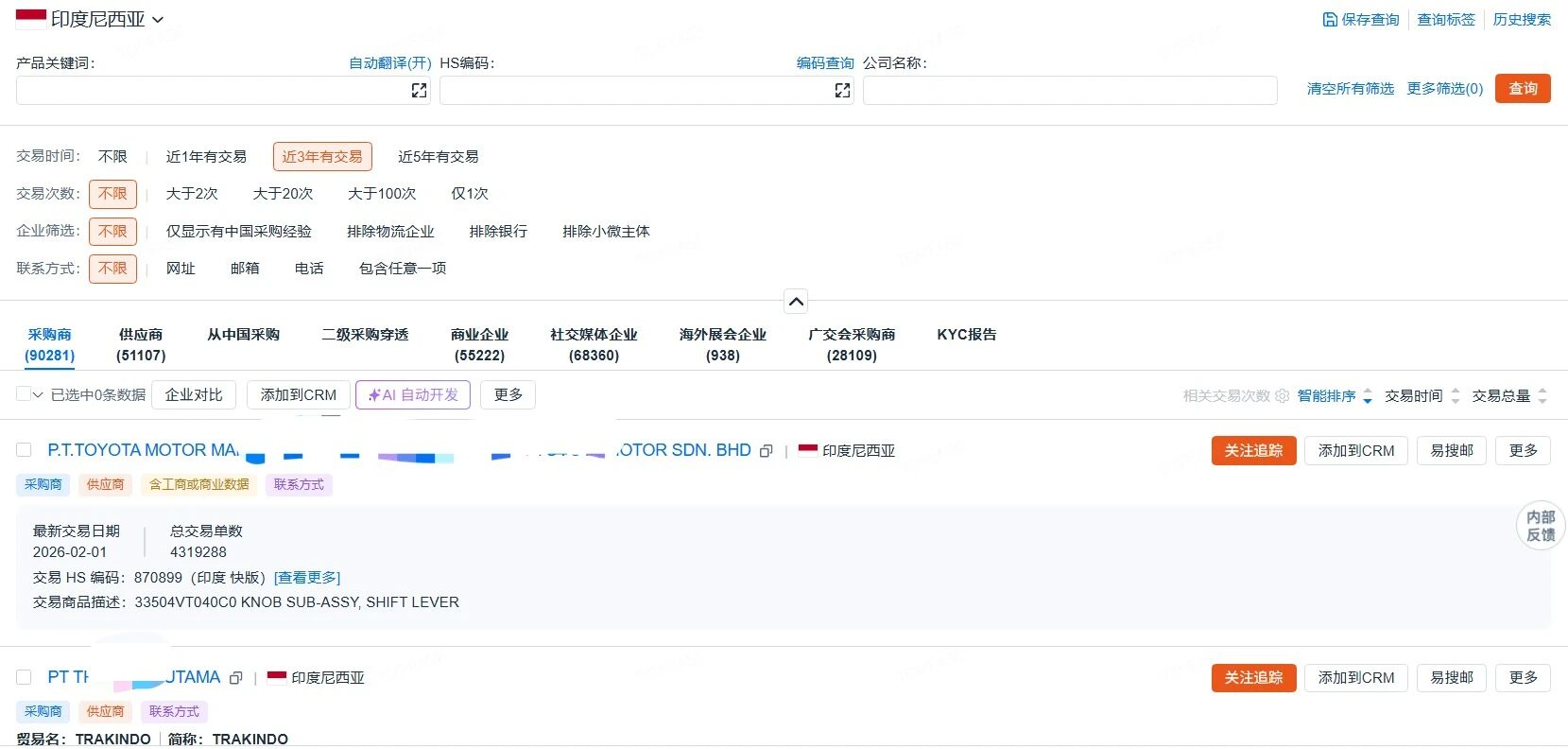Expand the product keyword input box icon
The image size is (1568, 749).
419,91
